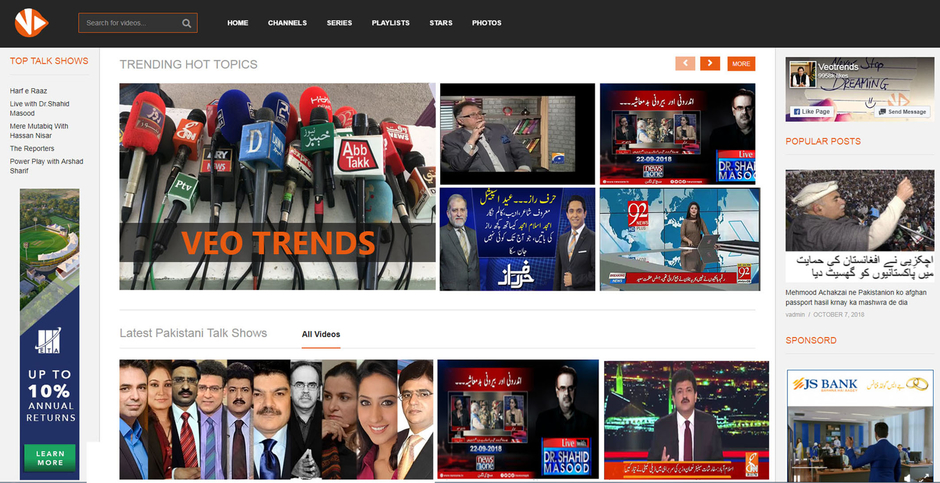Open Harf e Raaz talk show
Screen dimensions: 940x483
point(28,91)
